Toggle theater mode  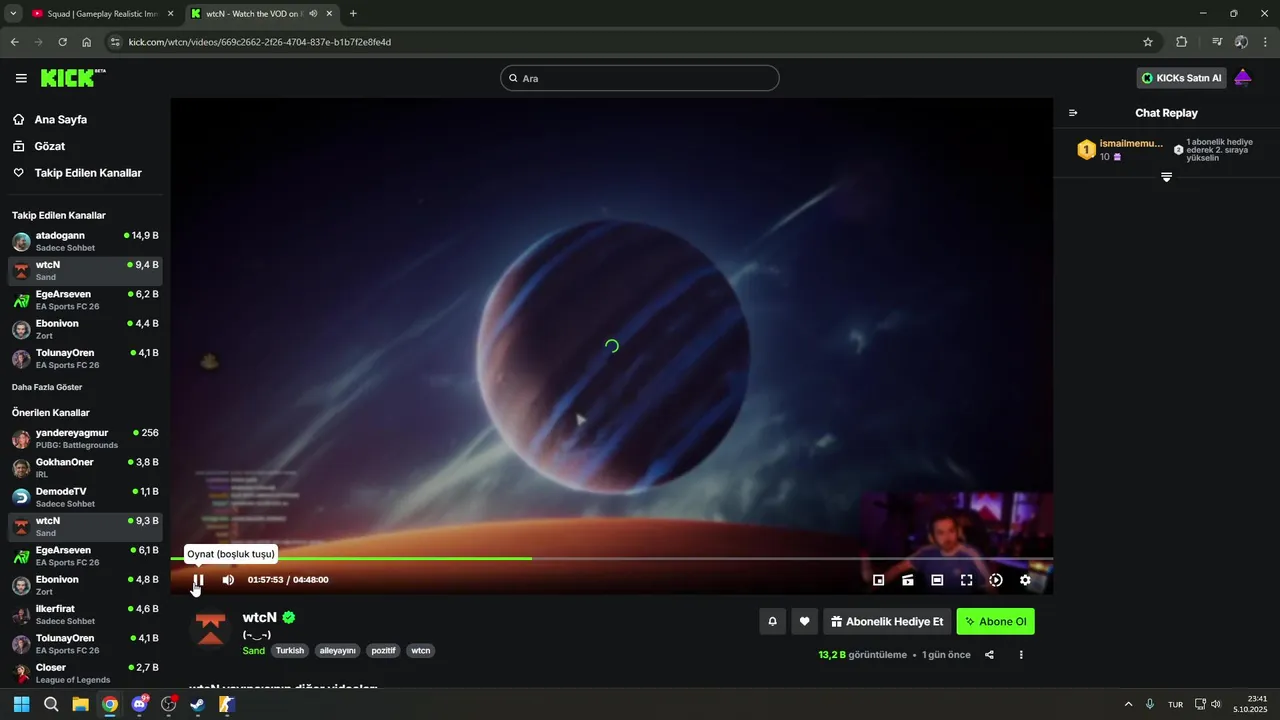pyautogui.click(x=937, y=580)
